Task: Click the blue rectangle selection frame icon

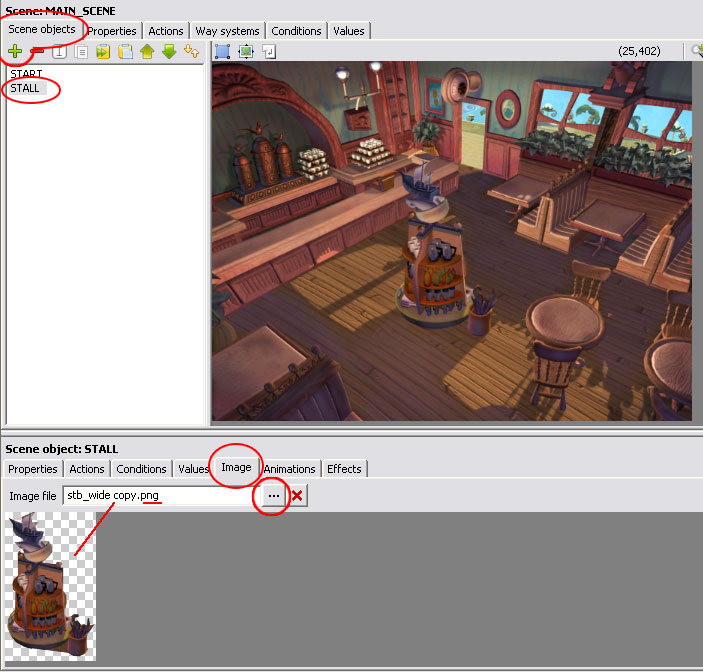Action: 222,52
